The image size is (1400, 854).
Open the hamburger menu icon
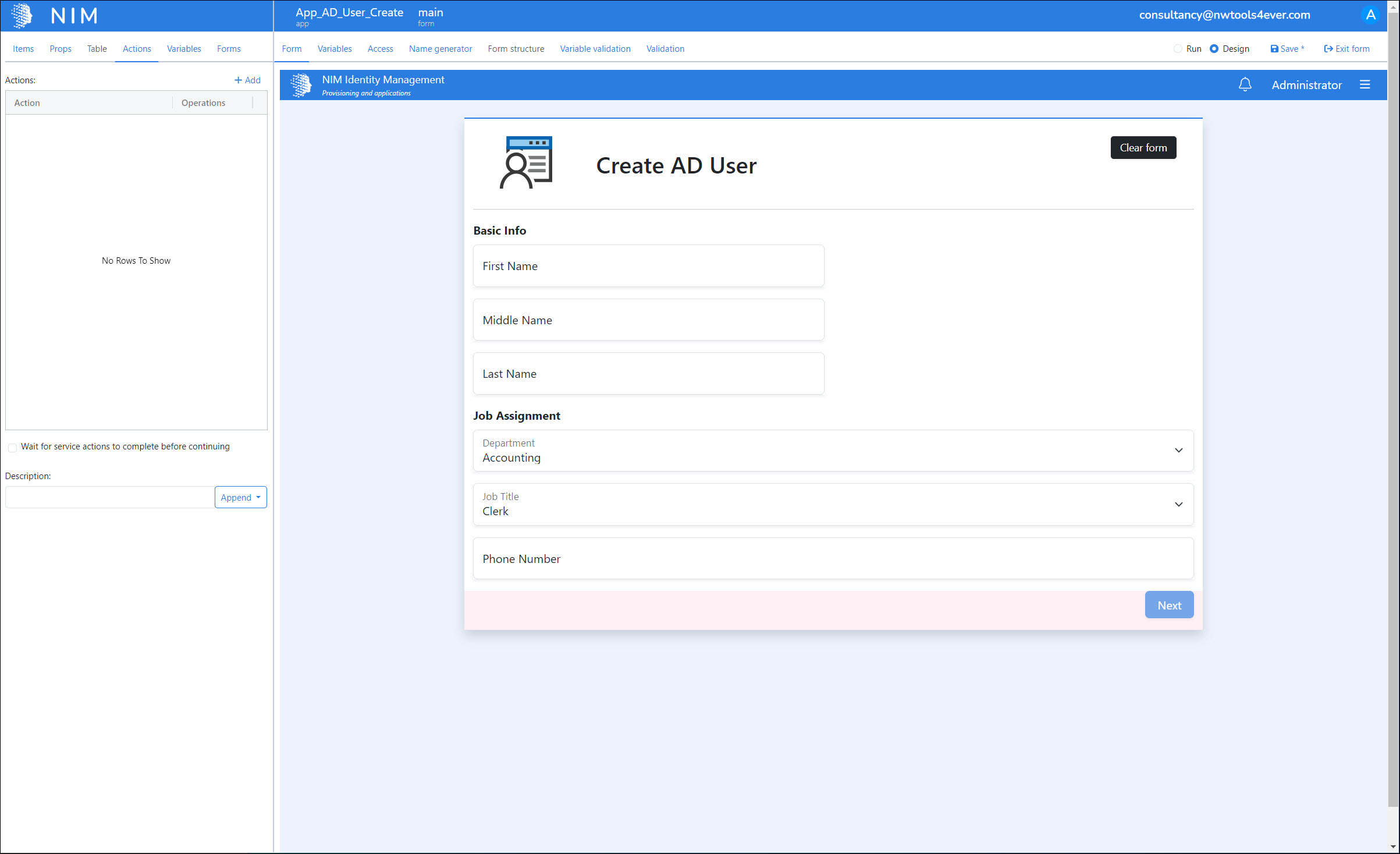[1365, 85]
